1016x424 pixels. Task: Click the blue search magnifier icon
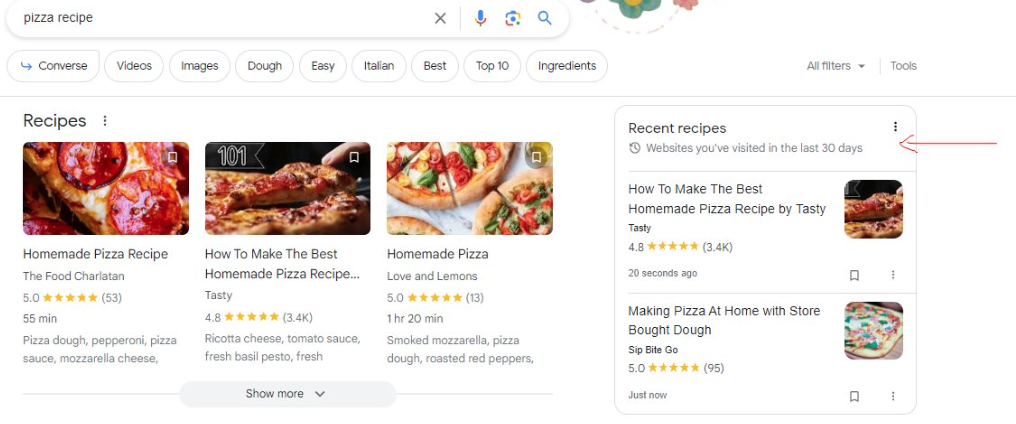[x=545, y=18]
